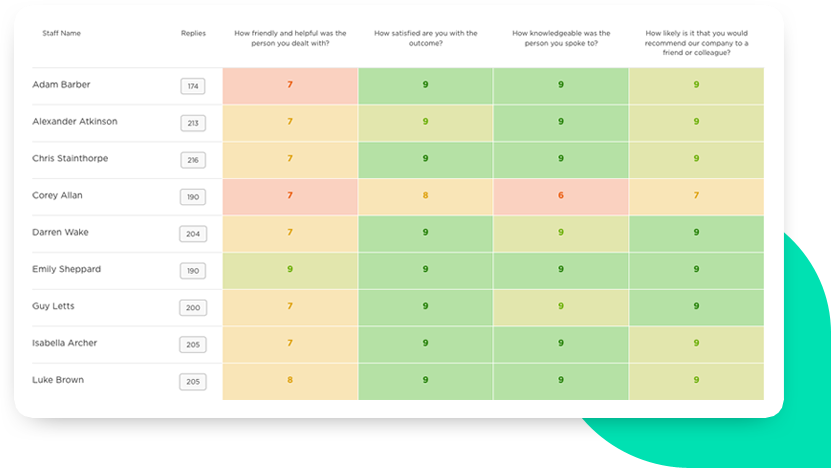
Task: Click on Emily Sheppard's name
Action: [66, 269]
